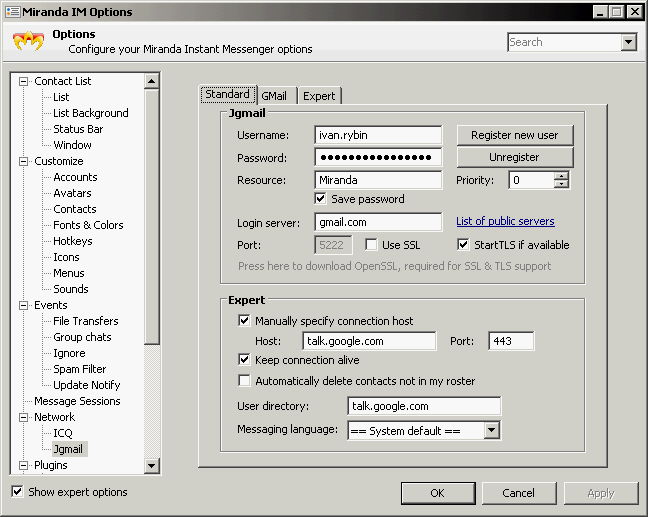Viewport: 648px width, 517px height.
Task: Select Jgmail under Network
Action: point(69,449)
